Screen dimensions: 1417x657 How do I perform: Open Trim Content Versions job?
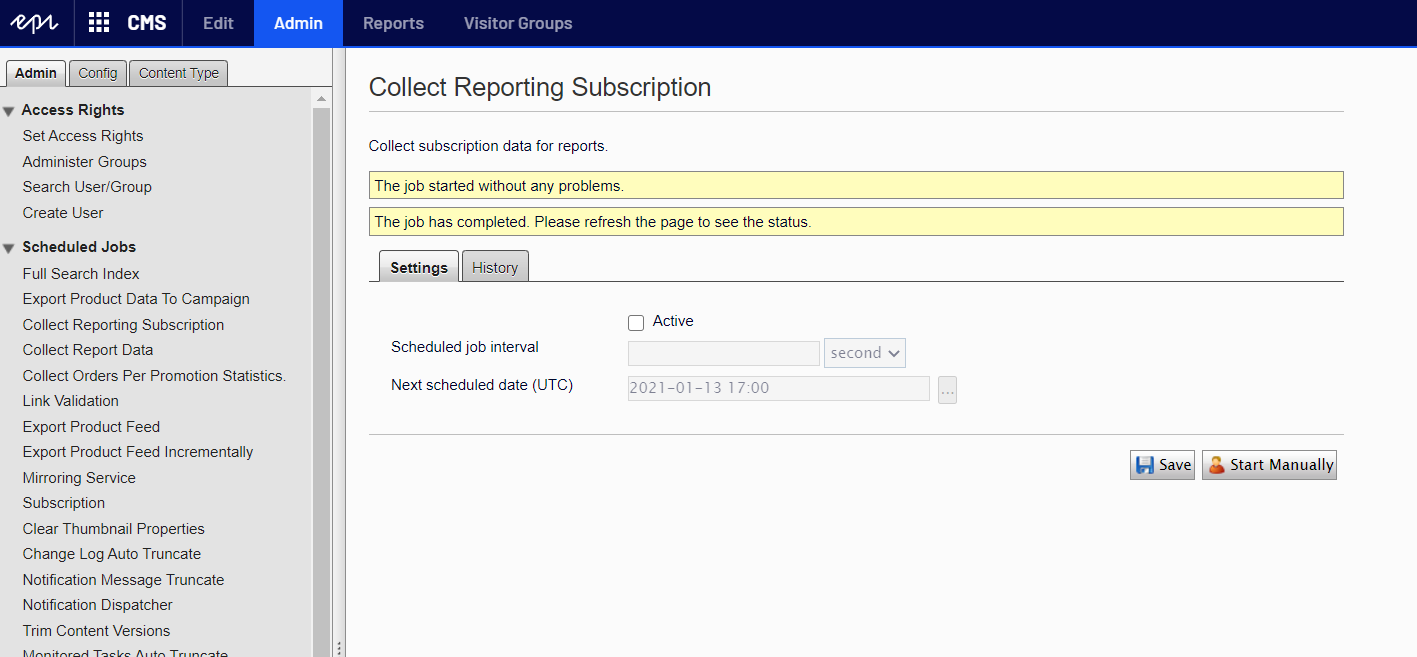pos(96,631)
